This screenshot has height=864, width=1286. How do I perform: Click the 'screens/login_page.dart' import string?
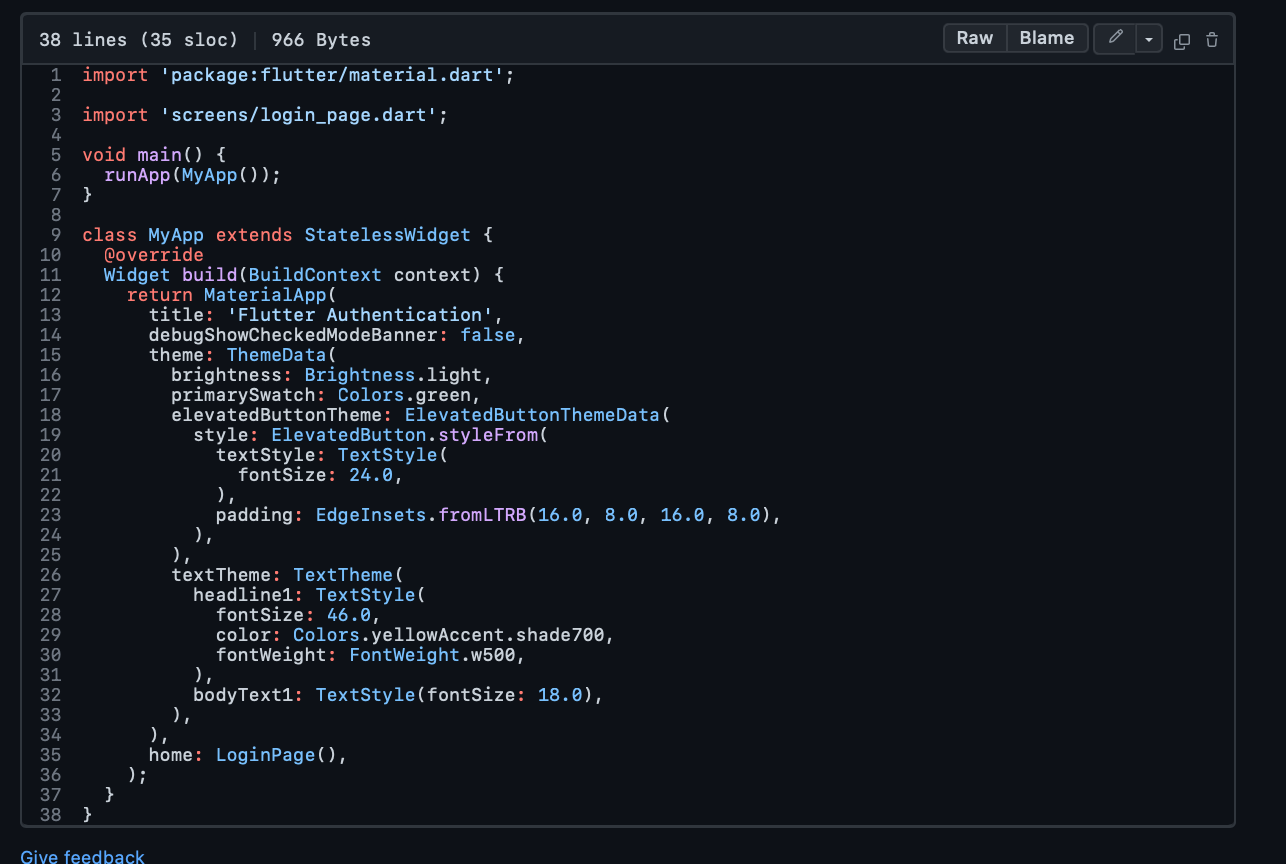click(299, 115)
